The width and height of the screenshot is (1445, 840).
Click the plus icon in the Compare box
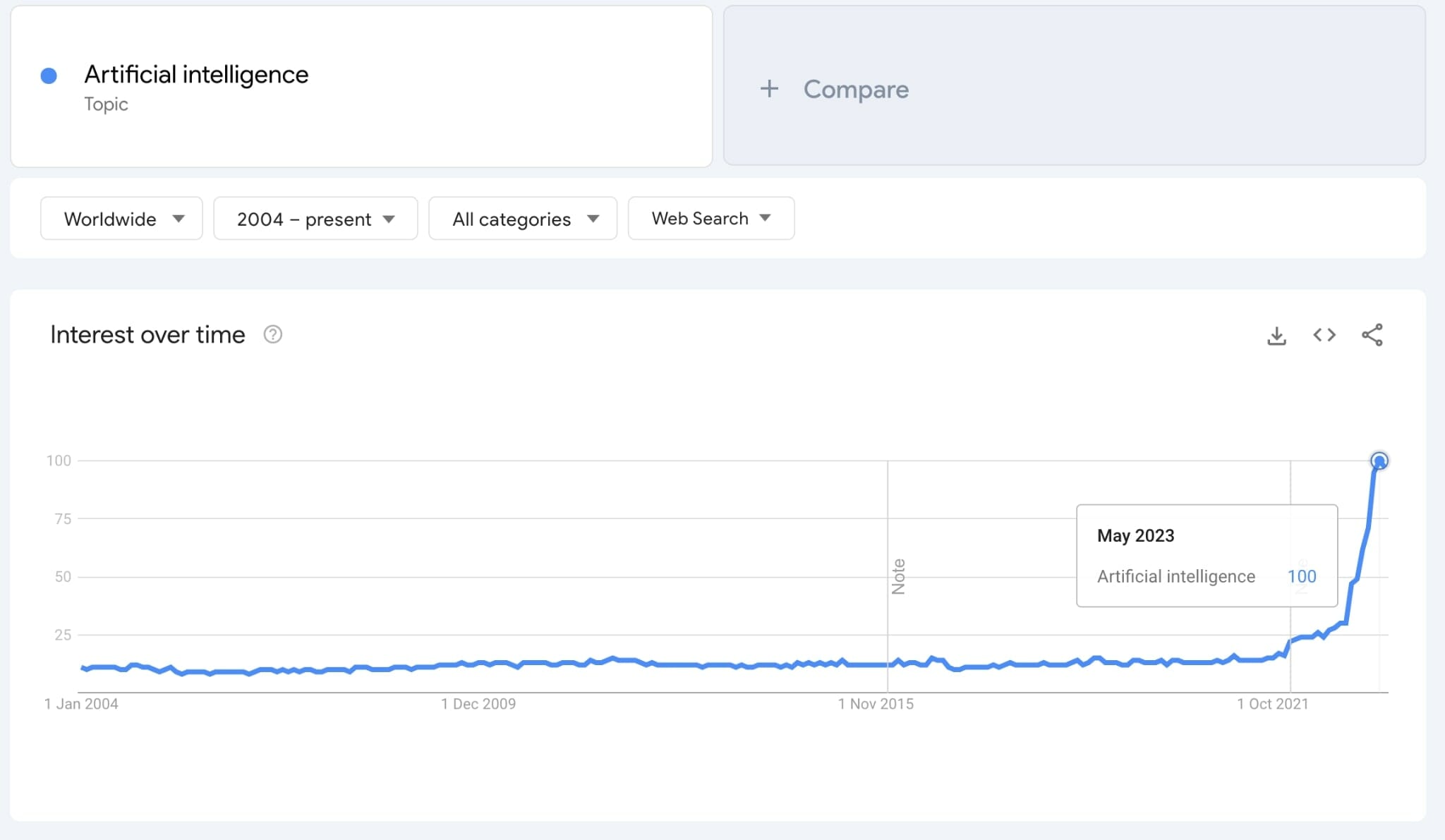(769, 89)
